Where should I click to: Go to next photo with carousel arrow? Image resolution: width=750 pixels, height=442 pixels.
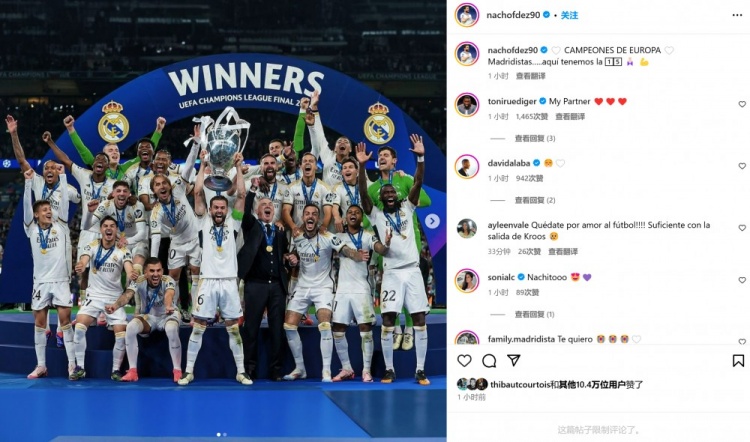pos(432,221)
